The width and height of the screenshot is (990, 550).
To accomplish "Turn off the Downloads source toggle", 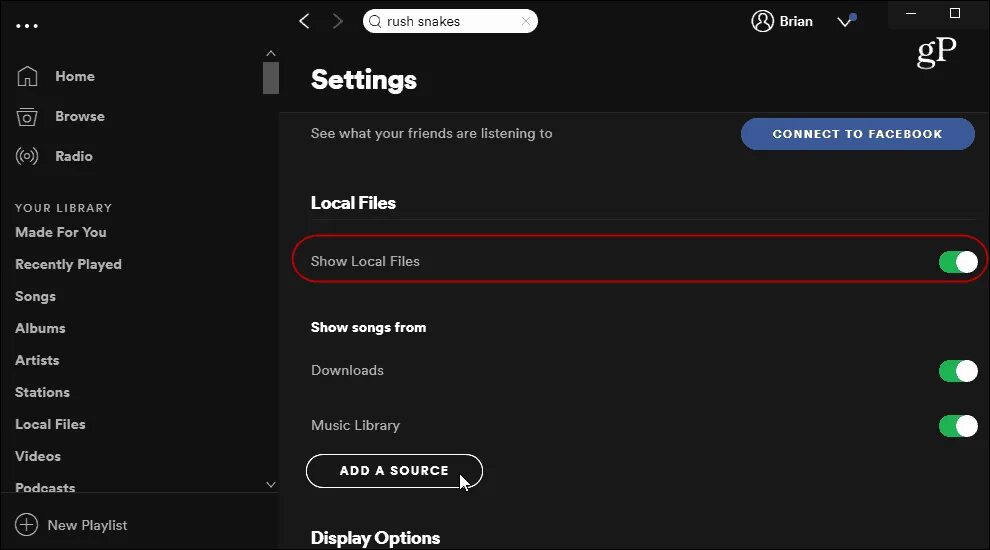I will (957, 371).
